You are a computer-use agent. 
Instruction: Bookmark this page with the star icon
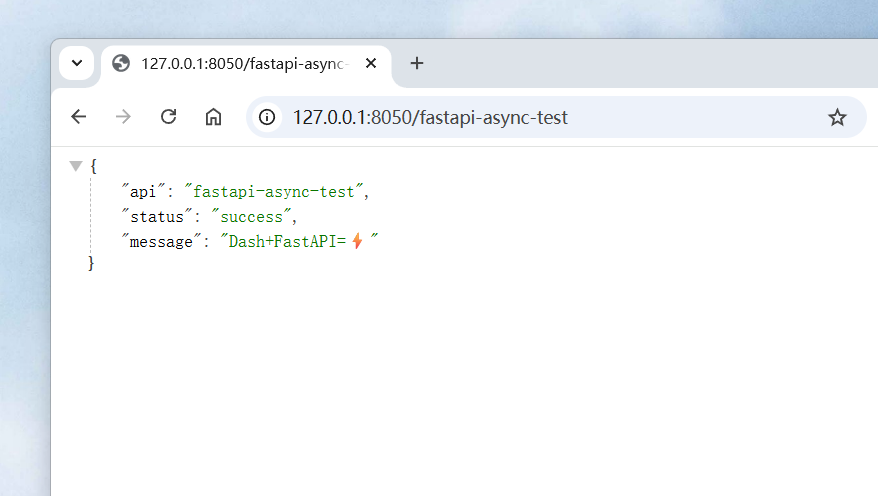837,118
